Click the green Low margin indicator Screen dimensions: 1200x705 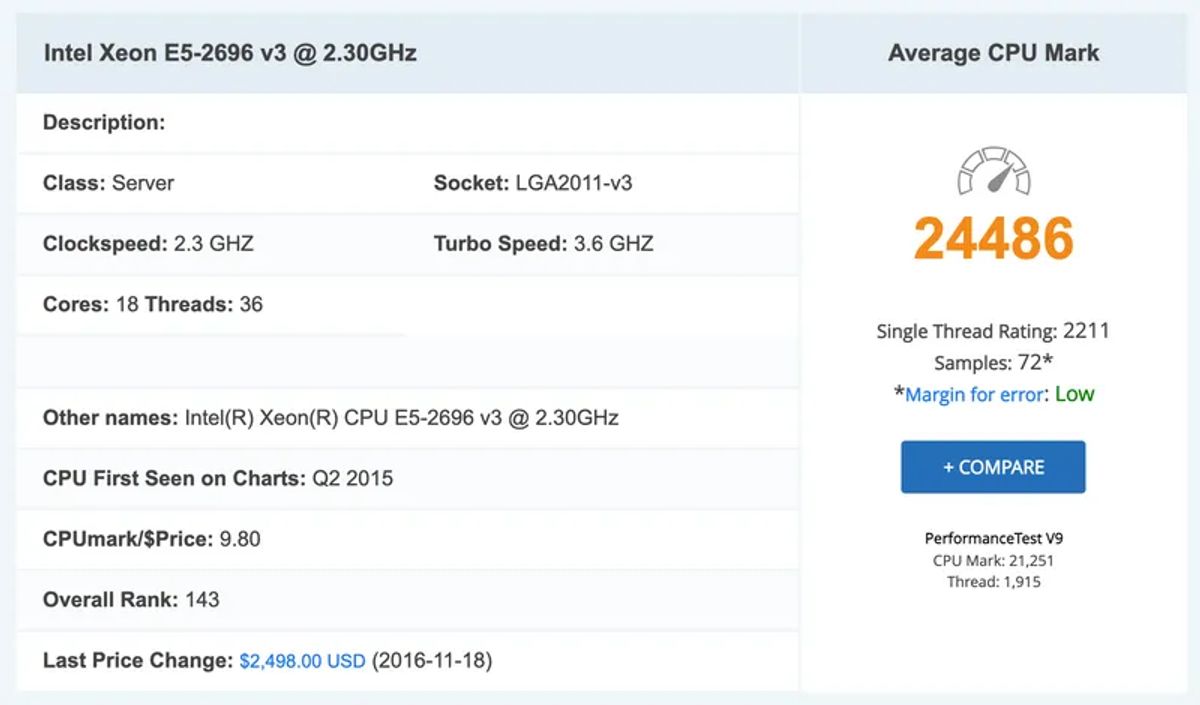point(1075,394)
